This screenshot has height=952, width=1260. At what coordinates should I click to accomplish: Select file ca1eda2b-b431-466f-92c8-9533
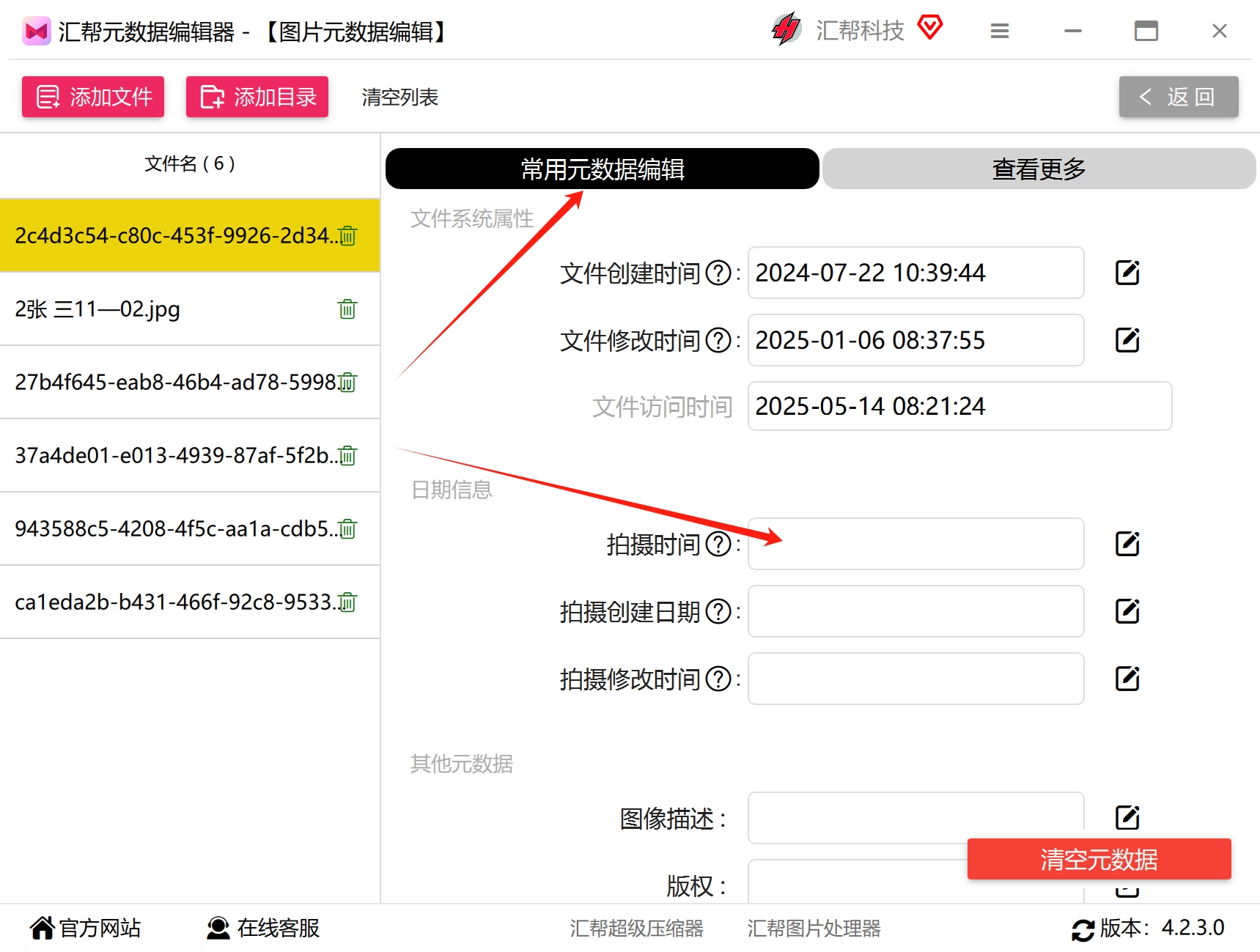(x=190, y=602)
